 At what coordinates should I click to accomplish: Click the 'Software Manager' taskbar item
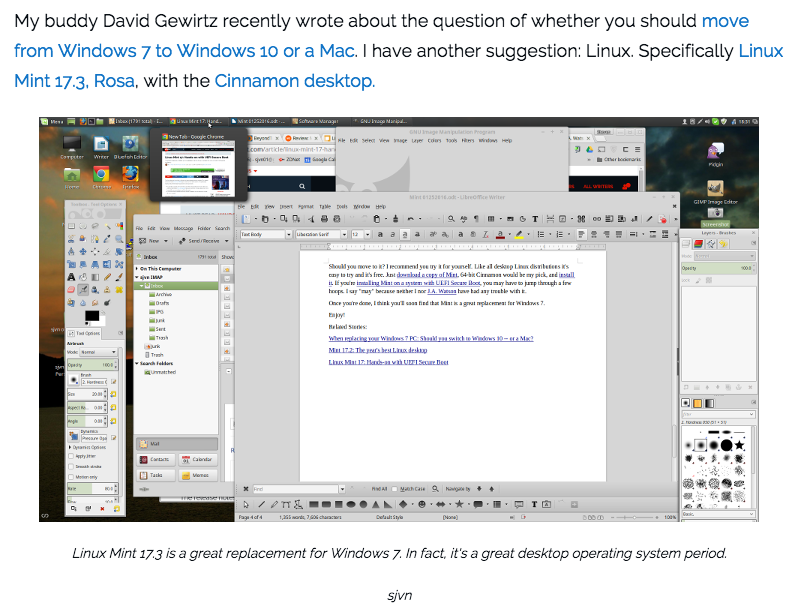click(x=315, y=122)
